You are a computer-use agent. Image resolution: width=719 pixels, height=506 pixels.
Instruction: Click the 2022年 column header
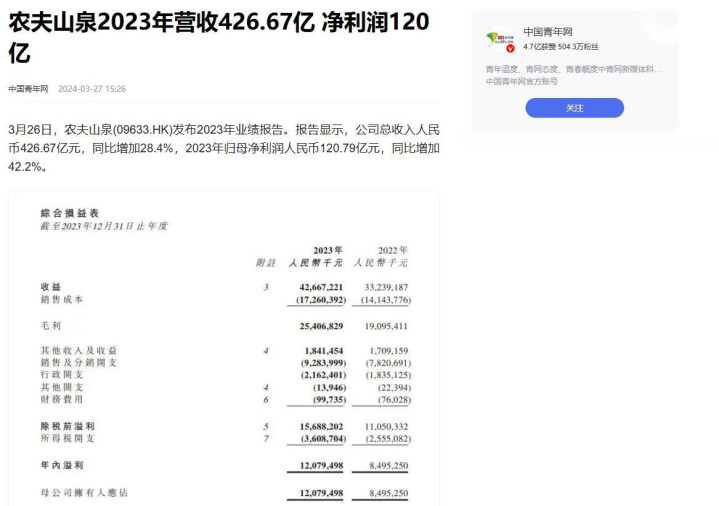[x=393, y=250]
